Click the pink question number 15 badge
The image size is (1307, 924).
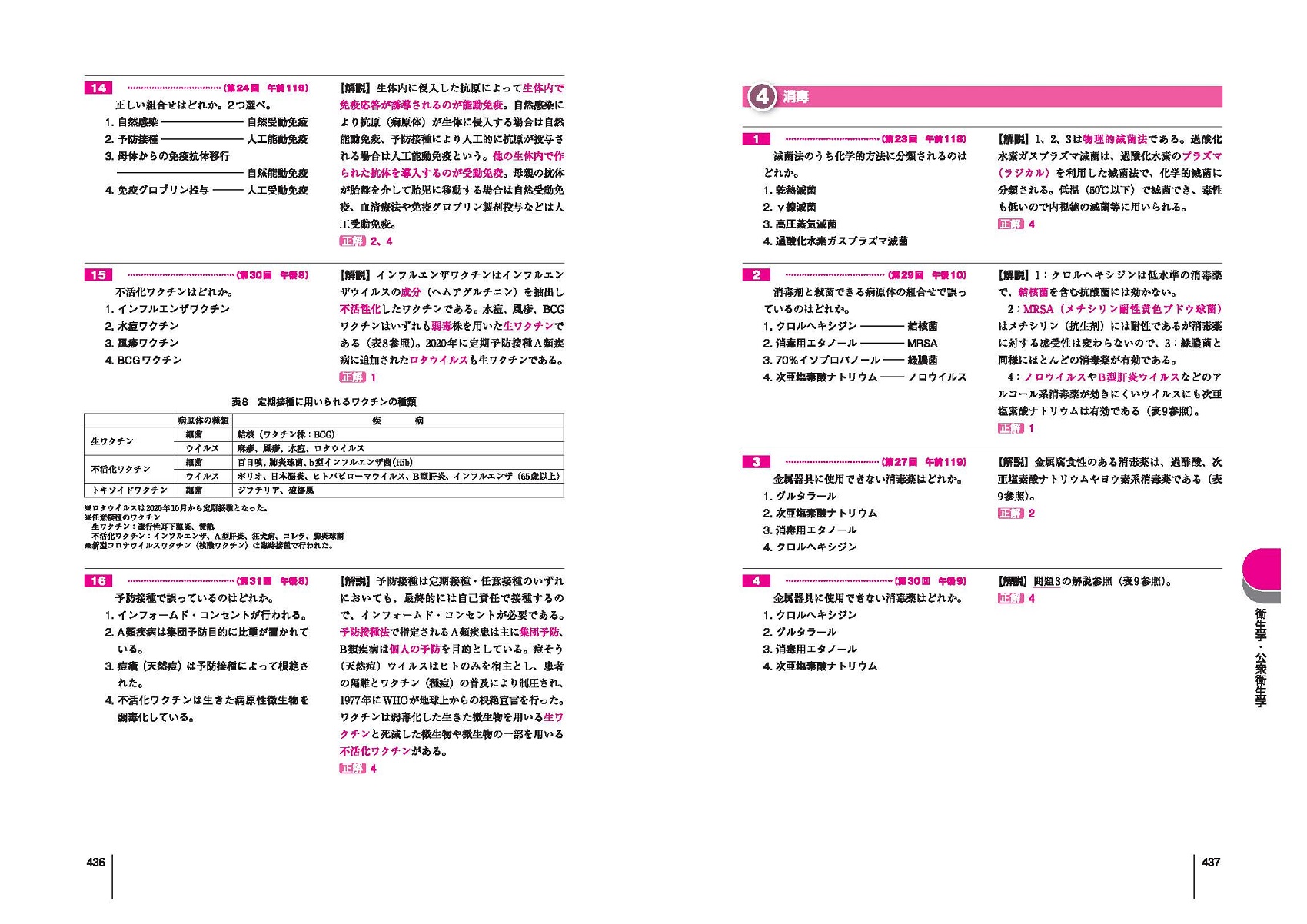pos(98,274)
